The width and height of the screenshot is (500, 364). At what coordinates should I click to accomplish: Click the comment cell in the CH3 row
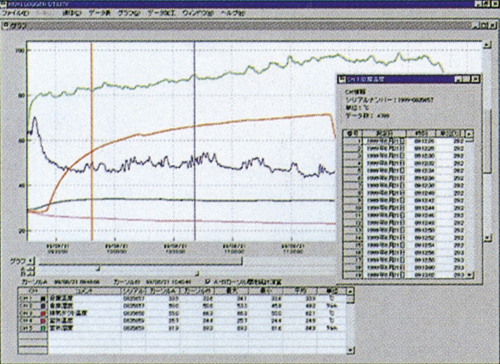click(85, 313)
